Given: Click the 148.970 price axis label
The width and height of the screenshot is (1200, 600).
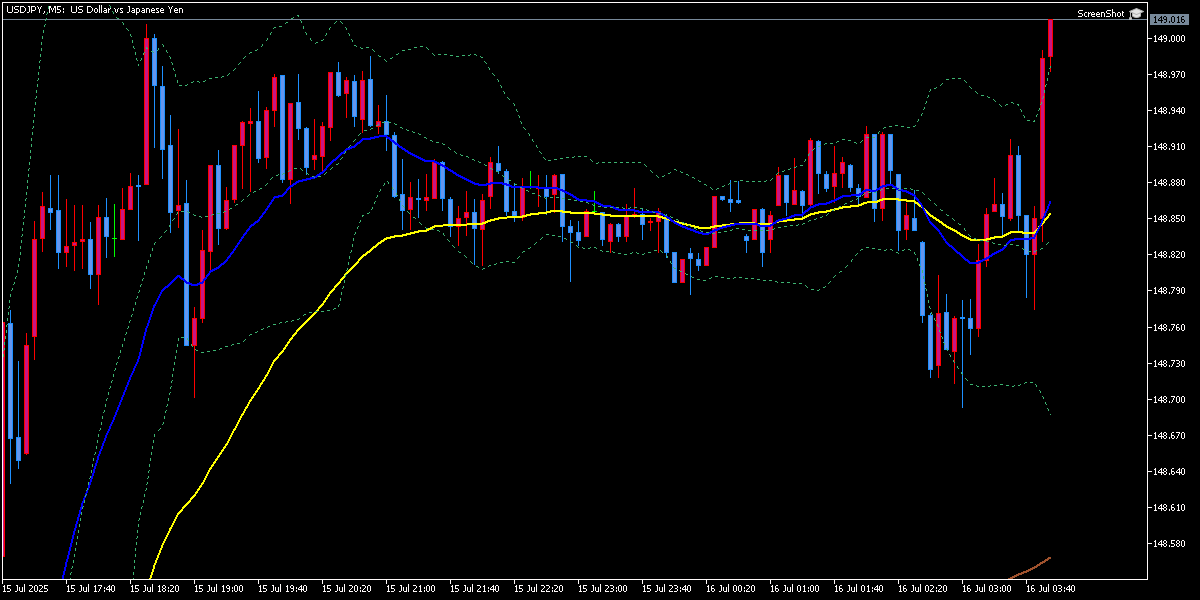Looking at the screenshot, I should [x=1169, y=75].
